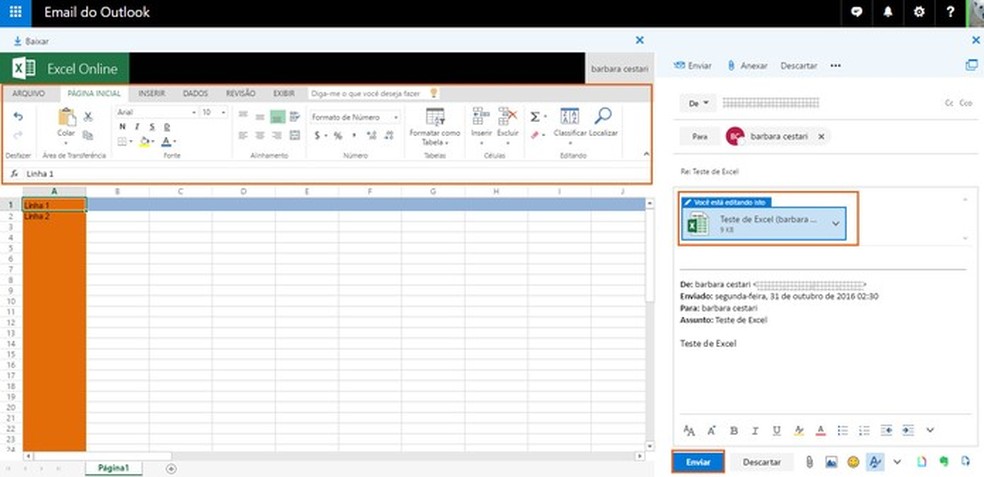This screenshot has height=477, width=984.
Task: Click the wrap text icon
Action: pos(295,117)
